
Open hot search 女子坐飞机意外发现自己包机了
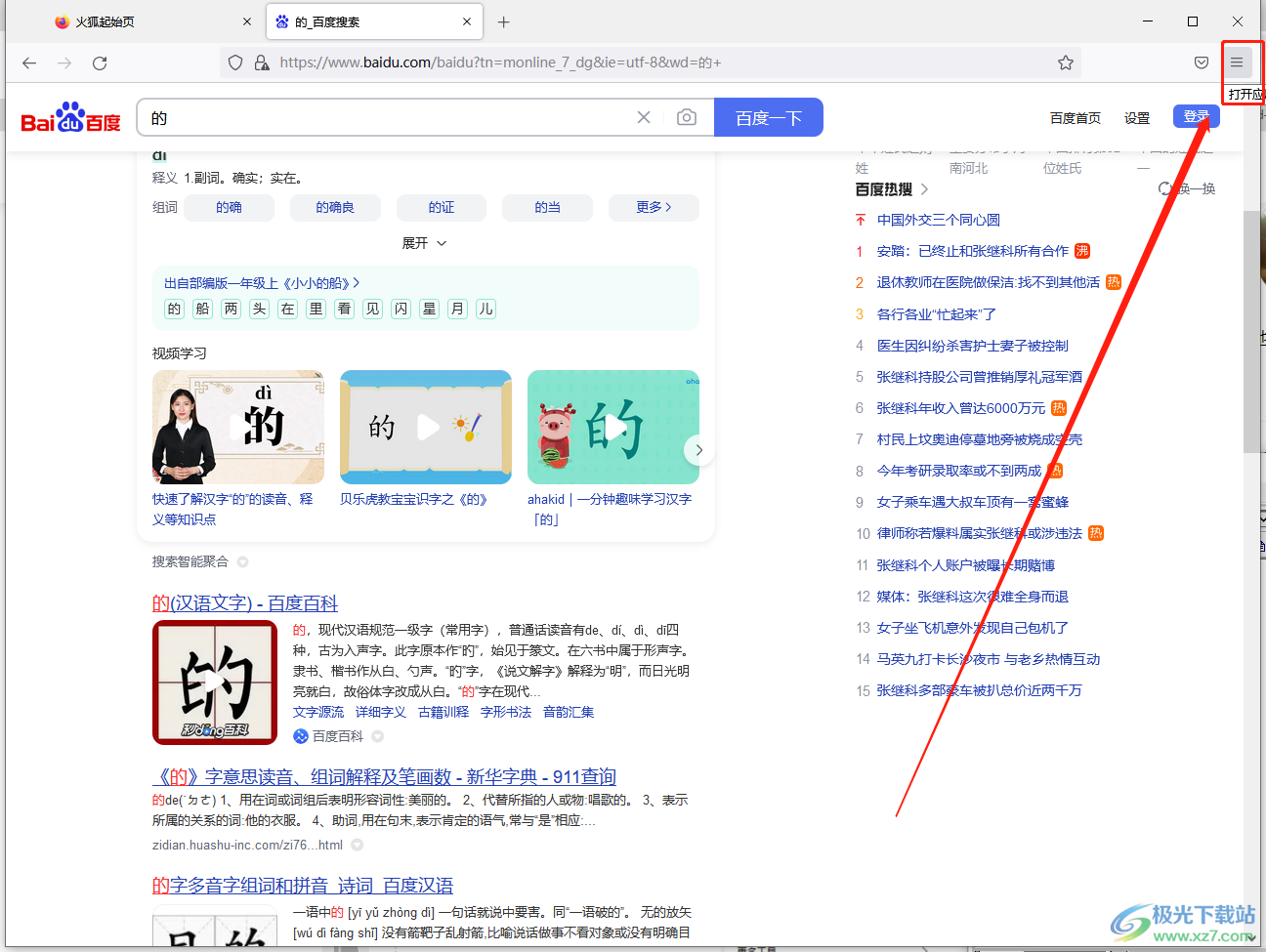[x=972, y=628]
